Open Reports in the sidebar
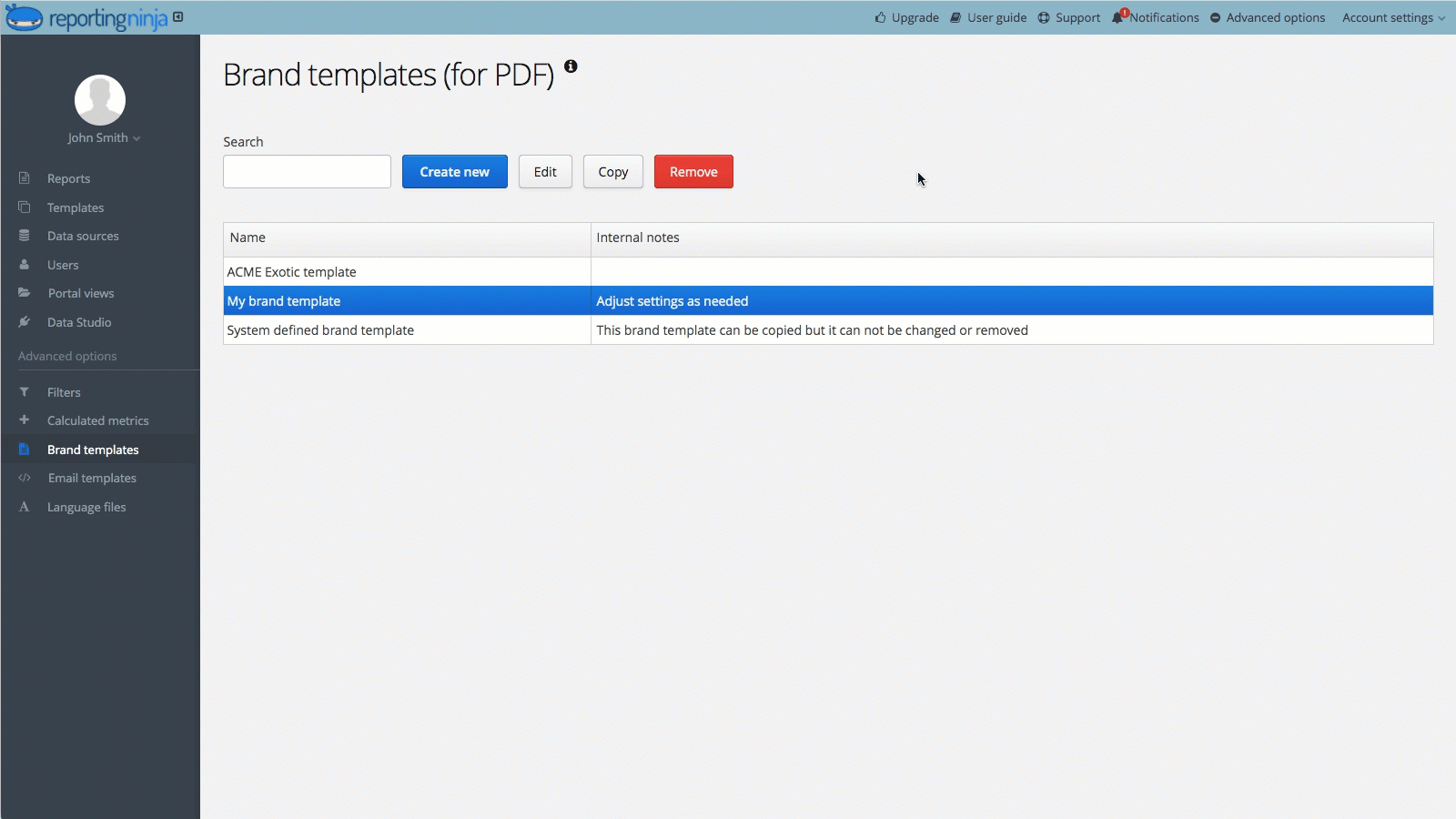Image resolution: width=1456 pixels, height=819 pixels. click(x=68, y=178)
